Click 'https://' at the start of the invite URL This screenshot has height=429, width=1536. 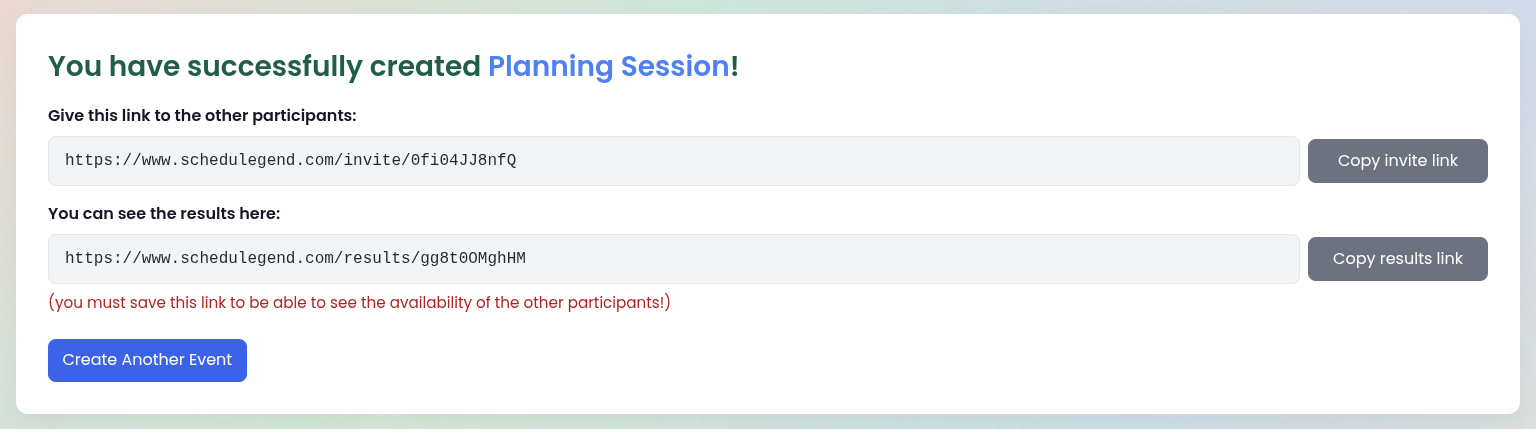coord(103,160)
